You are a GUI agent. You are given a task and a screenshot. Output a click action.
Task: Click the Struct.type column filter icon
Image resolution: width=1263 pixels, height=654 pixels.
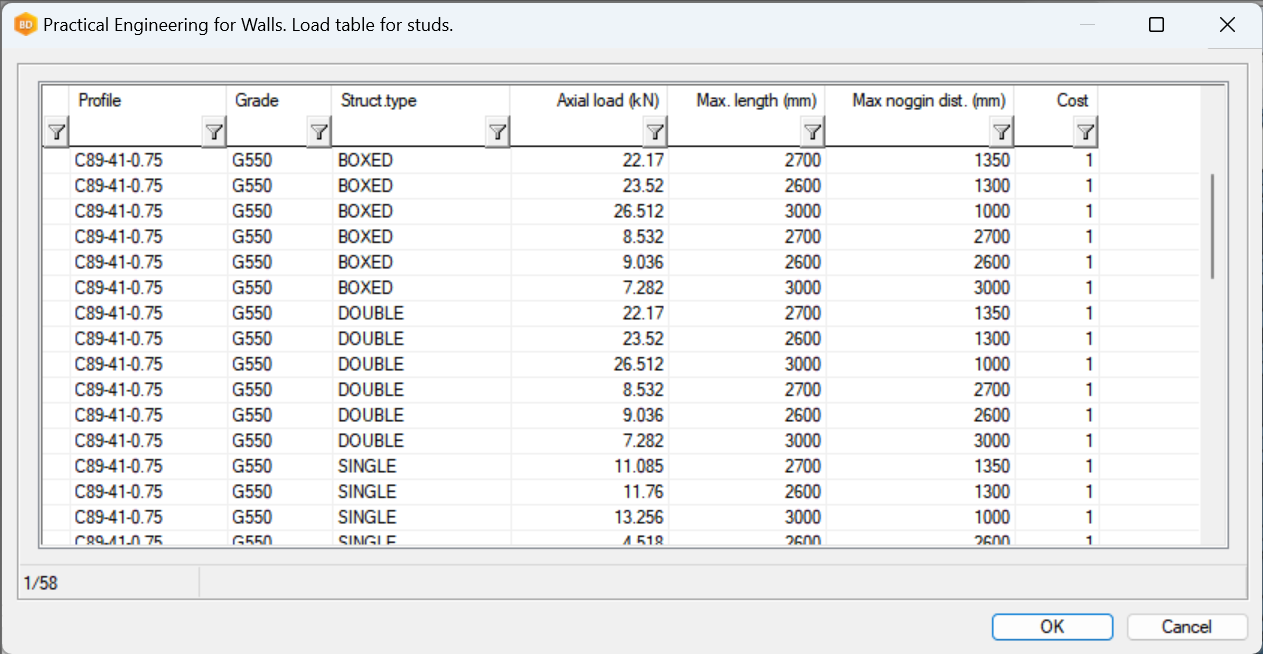click(497, 132)
